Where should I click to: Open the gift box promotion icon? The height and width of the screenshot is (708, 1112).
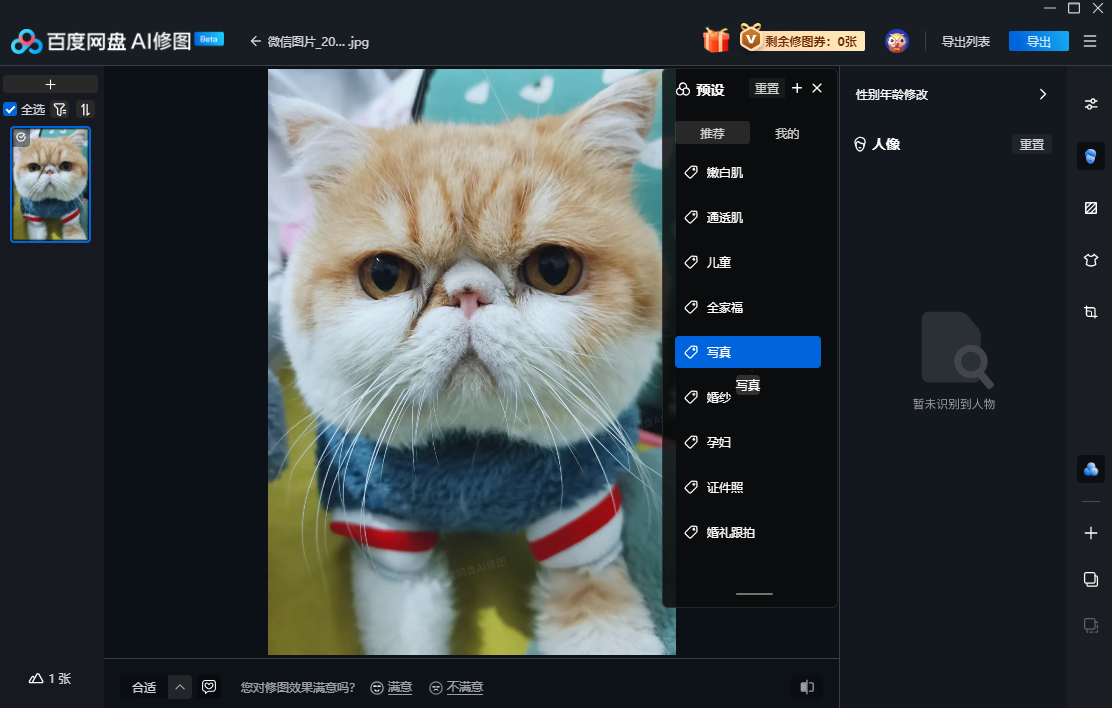[715, 40]
